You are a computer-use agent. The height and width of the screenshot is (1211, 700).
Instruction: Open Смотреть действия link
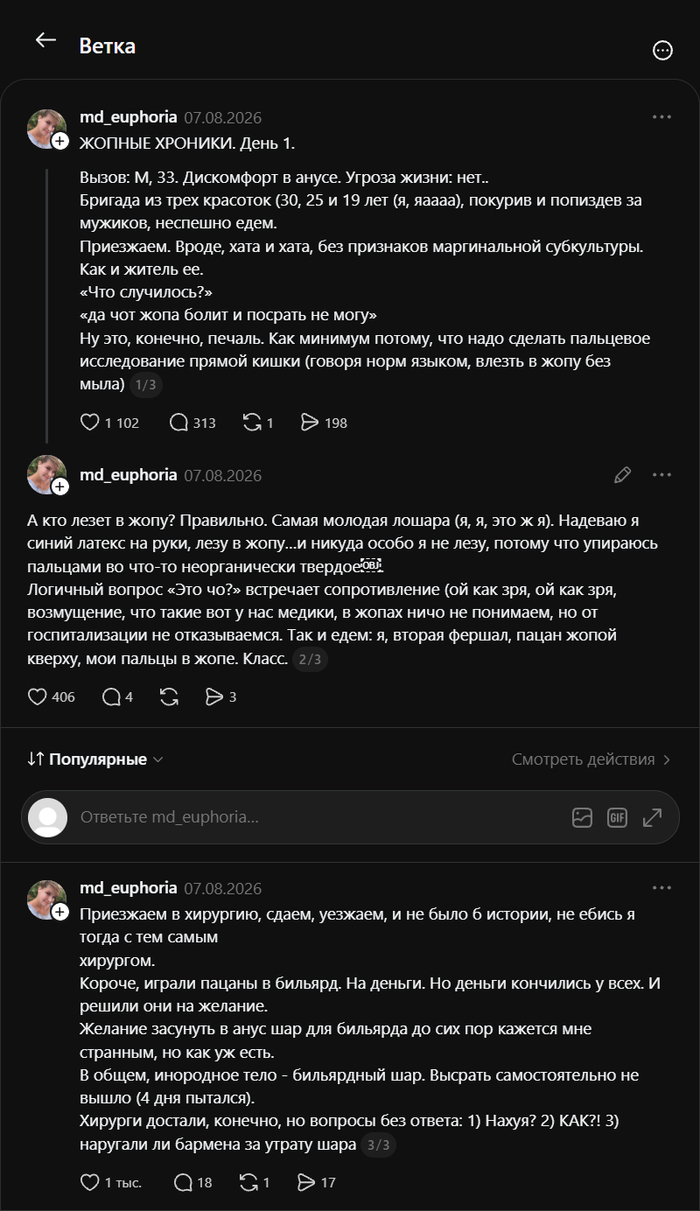tap(592, 759)
